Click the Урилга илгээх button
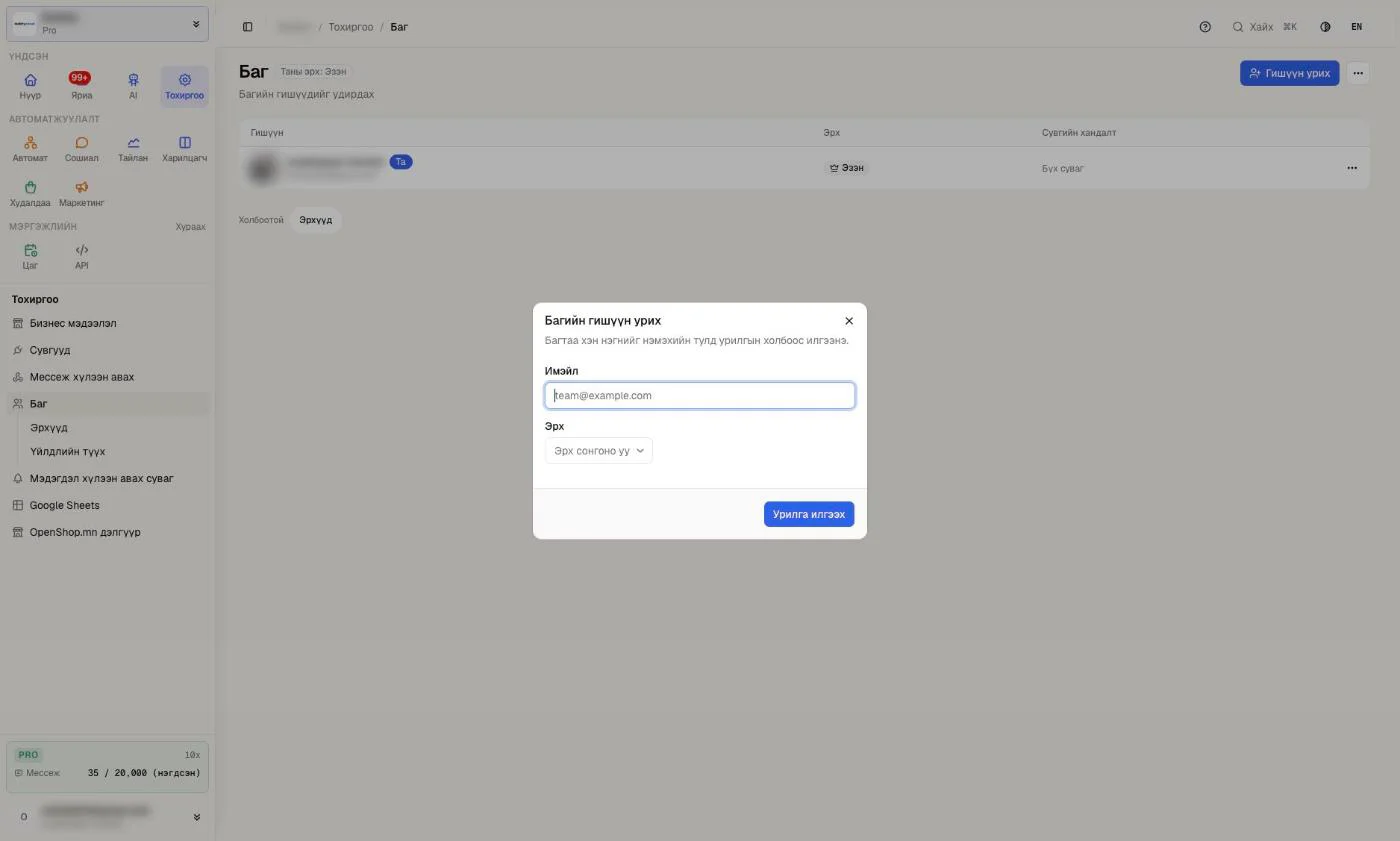Image resolution: width=1400 pixels, height=841 pixels. tap(809, 514)
